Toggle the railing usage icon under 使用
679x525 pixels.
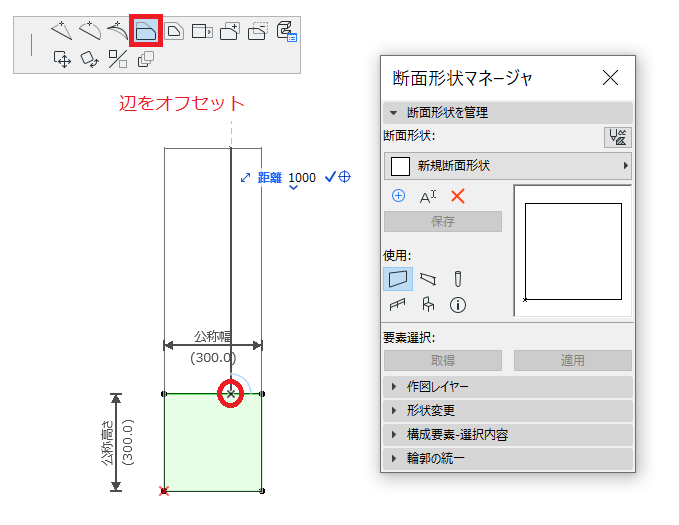(398, 305)
